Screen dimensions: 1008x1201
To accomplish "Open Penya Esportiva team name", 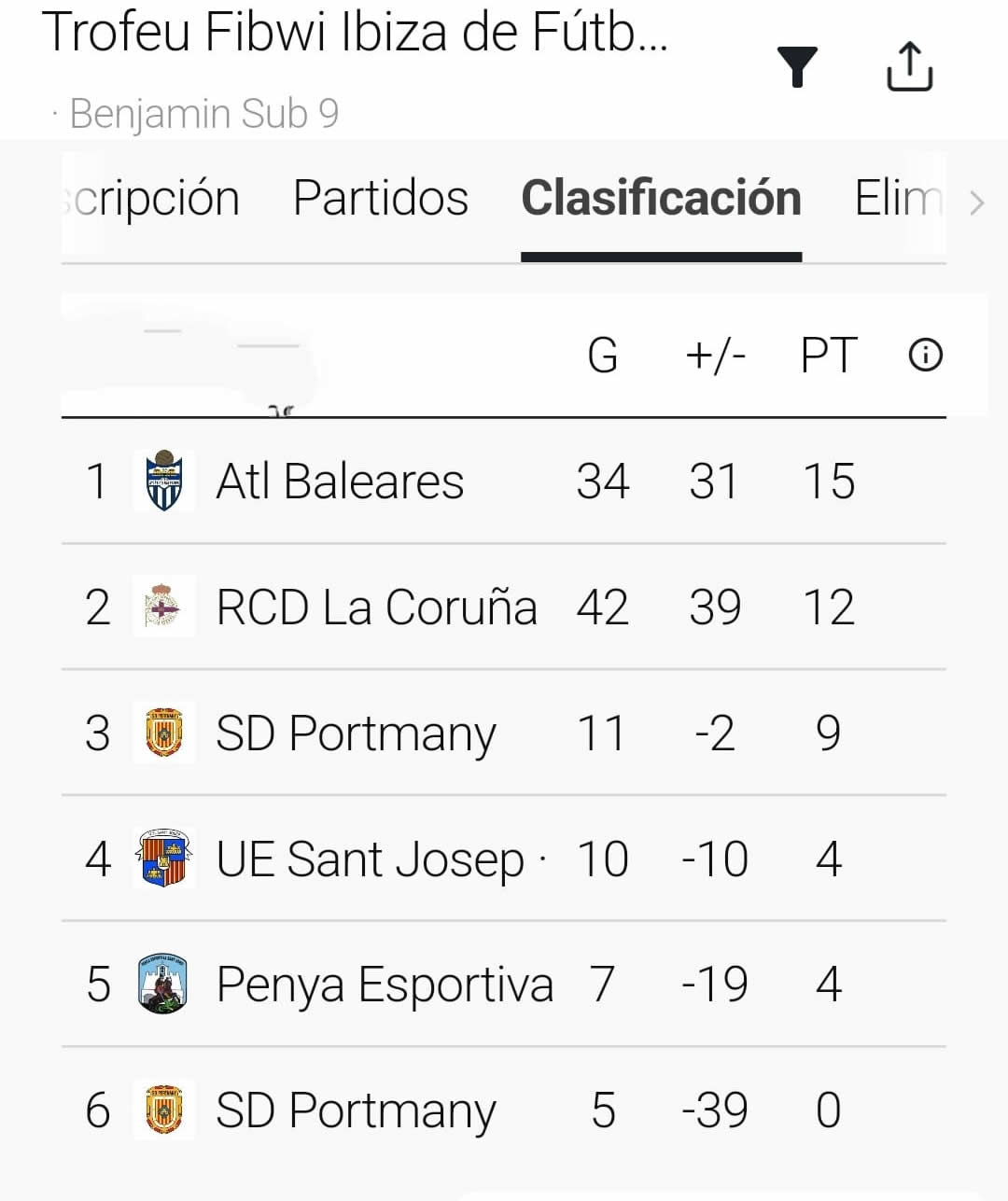I will pos(385,985).
